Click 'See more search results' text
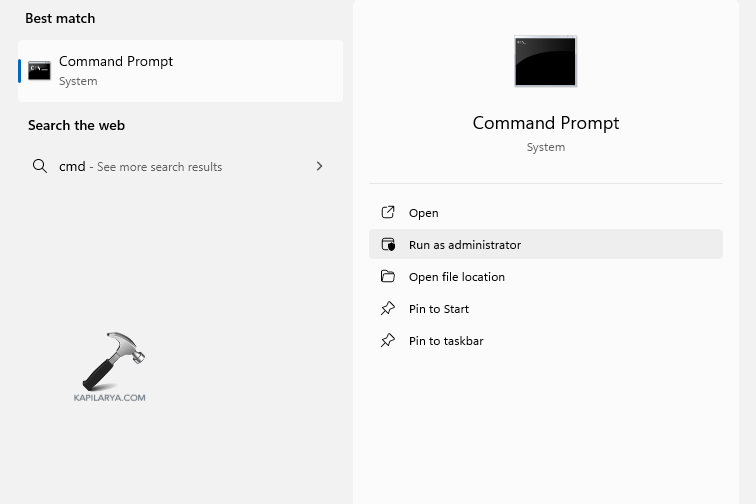Viewport: 756px width, 504px height. pos(160,167)
